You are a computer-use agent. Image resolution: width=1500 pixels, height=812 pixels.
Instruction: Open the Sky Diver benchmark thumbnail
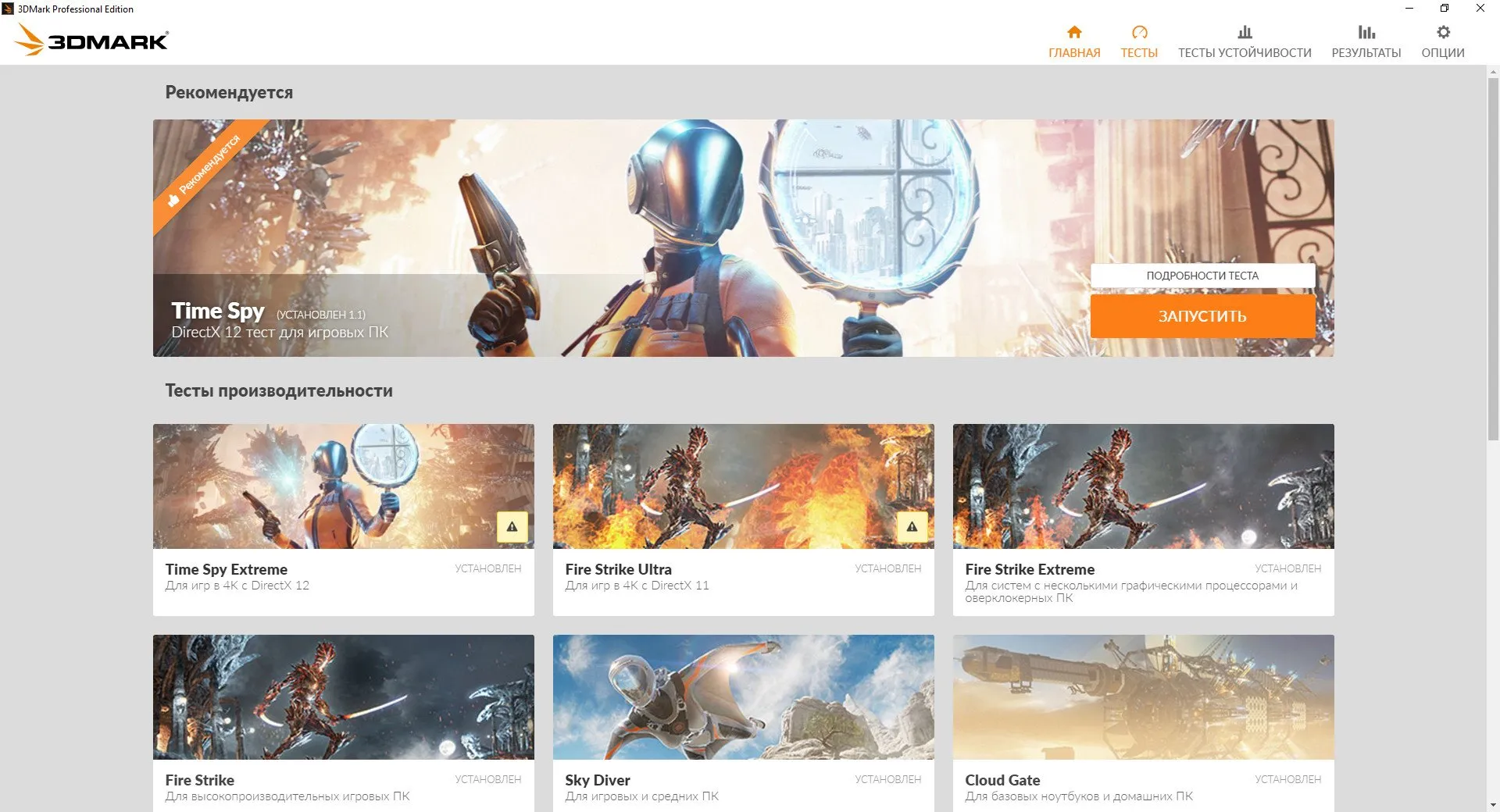click(x=744, y=697)
